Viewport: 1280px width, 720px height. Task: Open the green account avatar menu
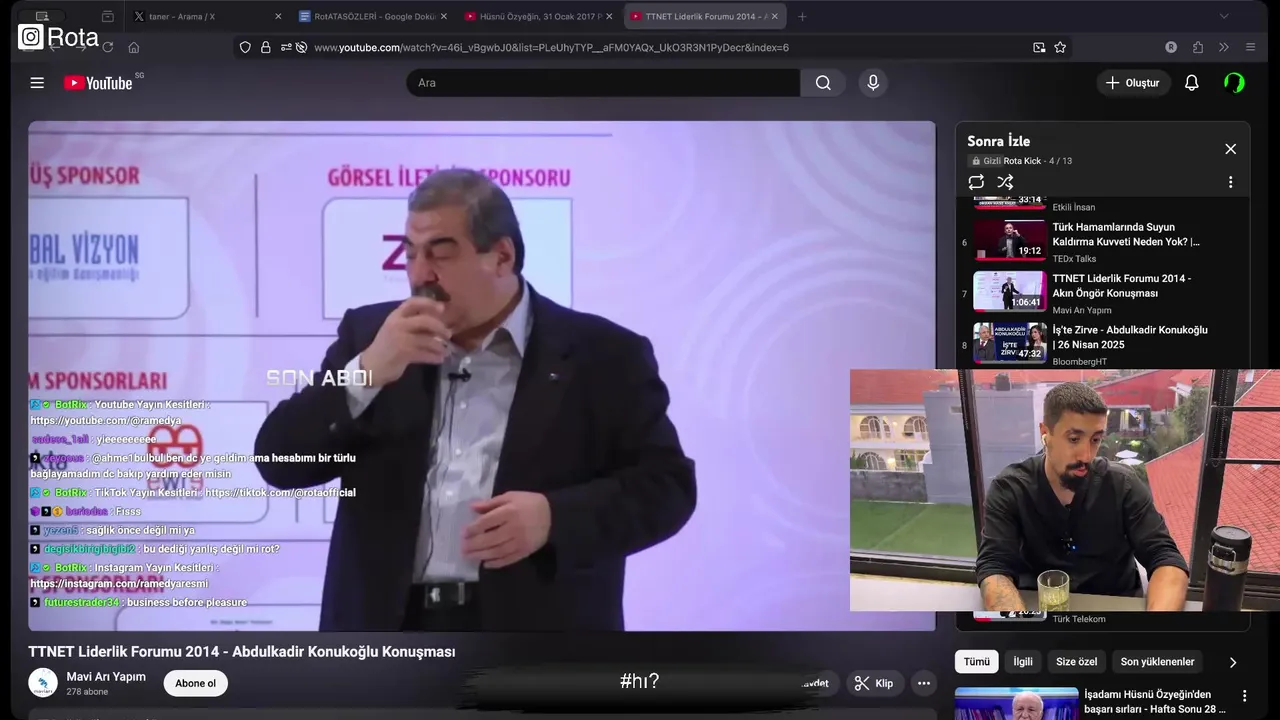click(x=1234, y=83)
